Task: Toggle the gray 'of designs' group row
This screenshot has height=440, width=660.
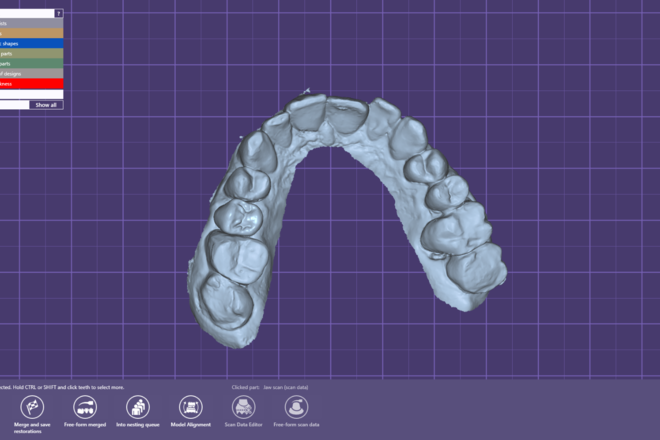Action: [x=32, y=74]
